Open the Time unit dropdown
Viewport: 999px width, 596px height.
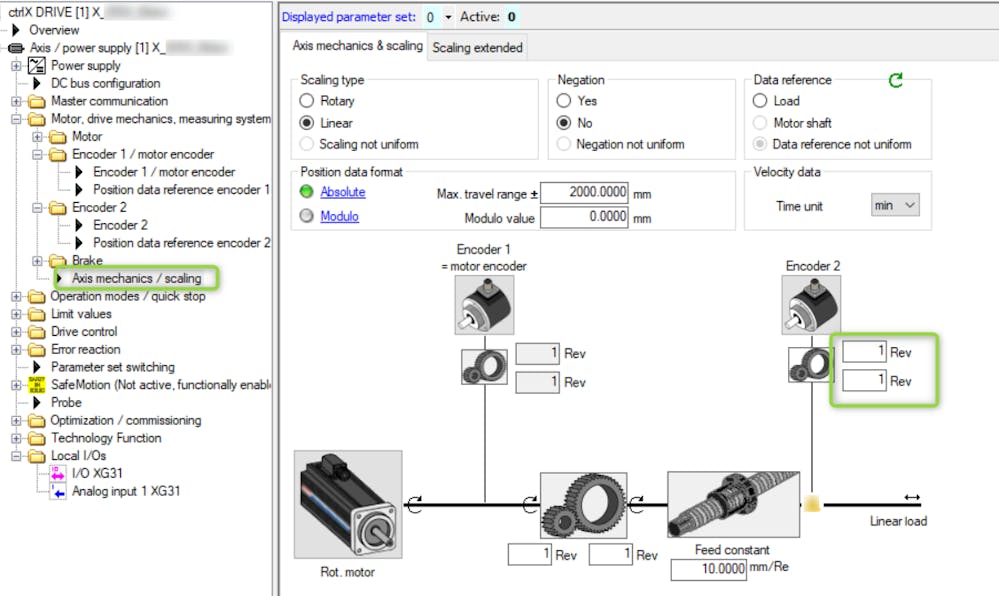[x=894, y=205]
